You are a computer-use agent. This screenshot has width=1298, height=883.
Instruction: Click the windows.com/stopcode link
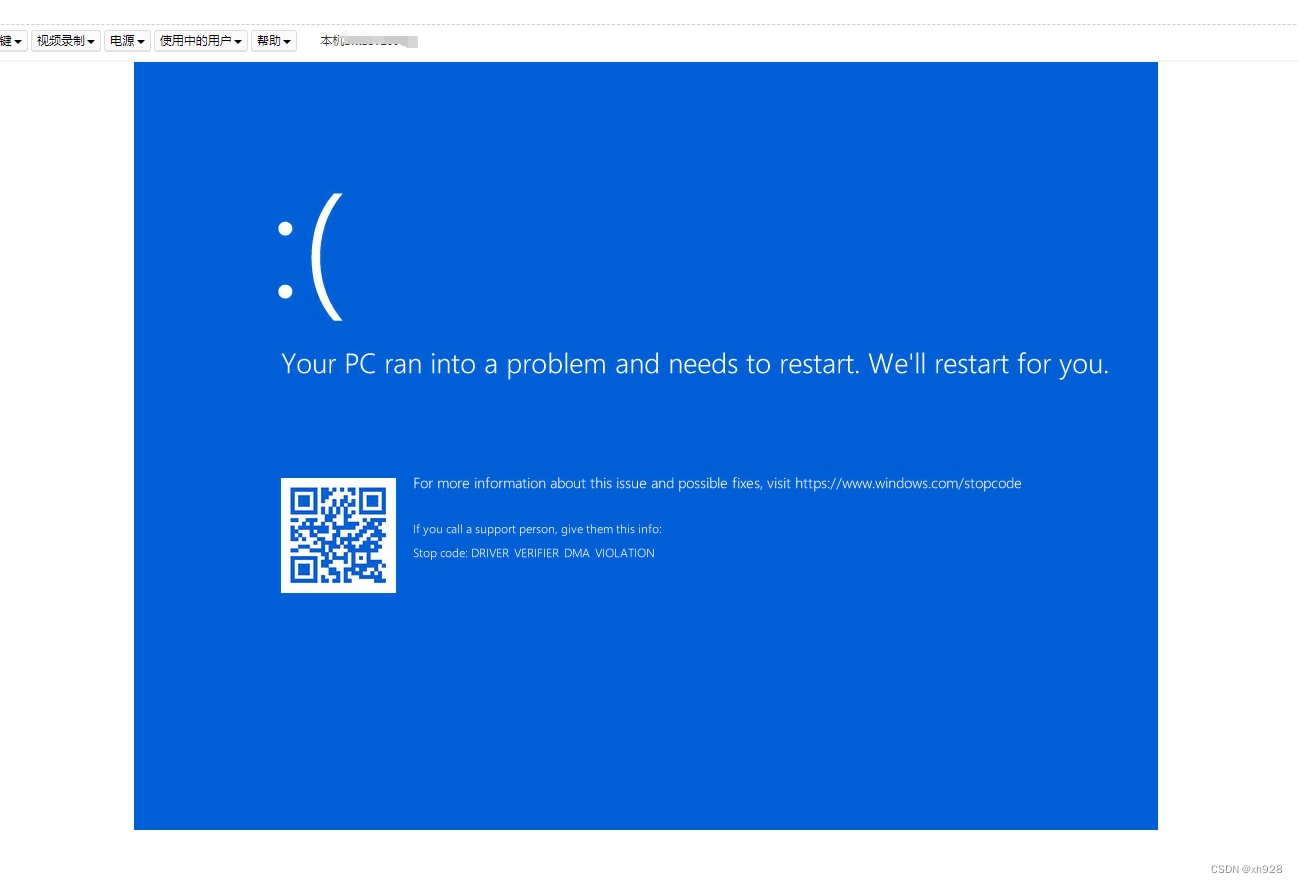click(x=908, y=483)
